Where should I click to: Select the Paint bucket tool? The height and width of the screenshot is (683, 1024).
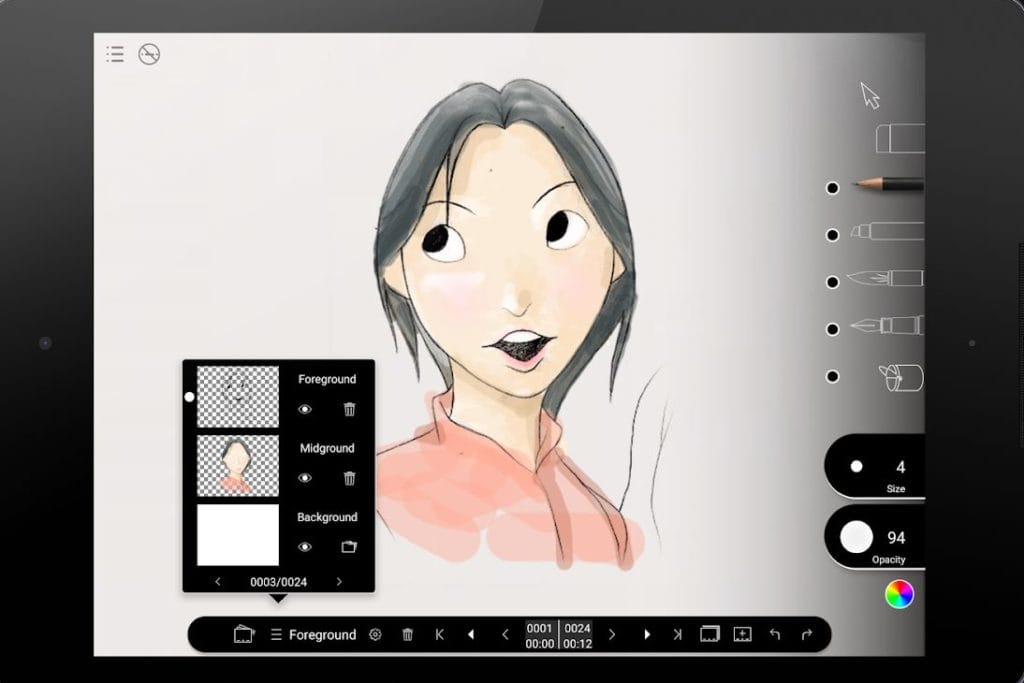coord(901,377)
